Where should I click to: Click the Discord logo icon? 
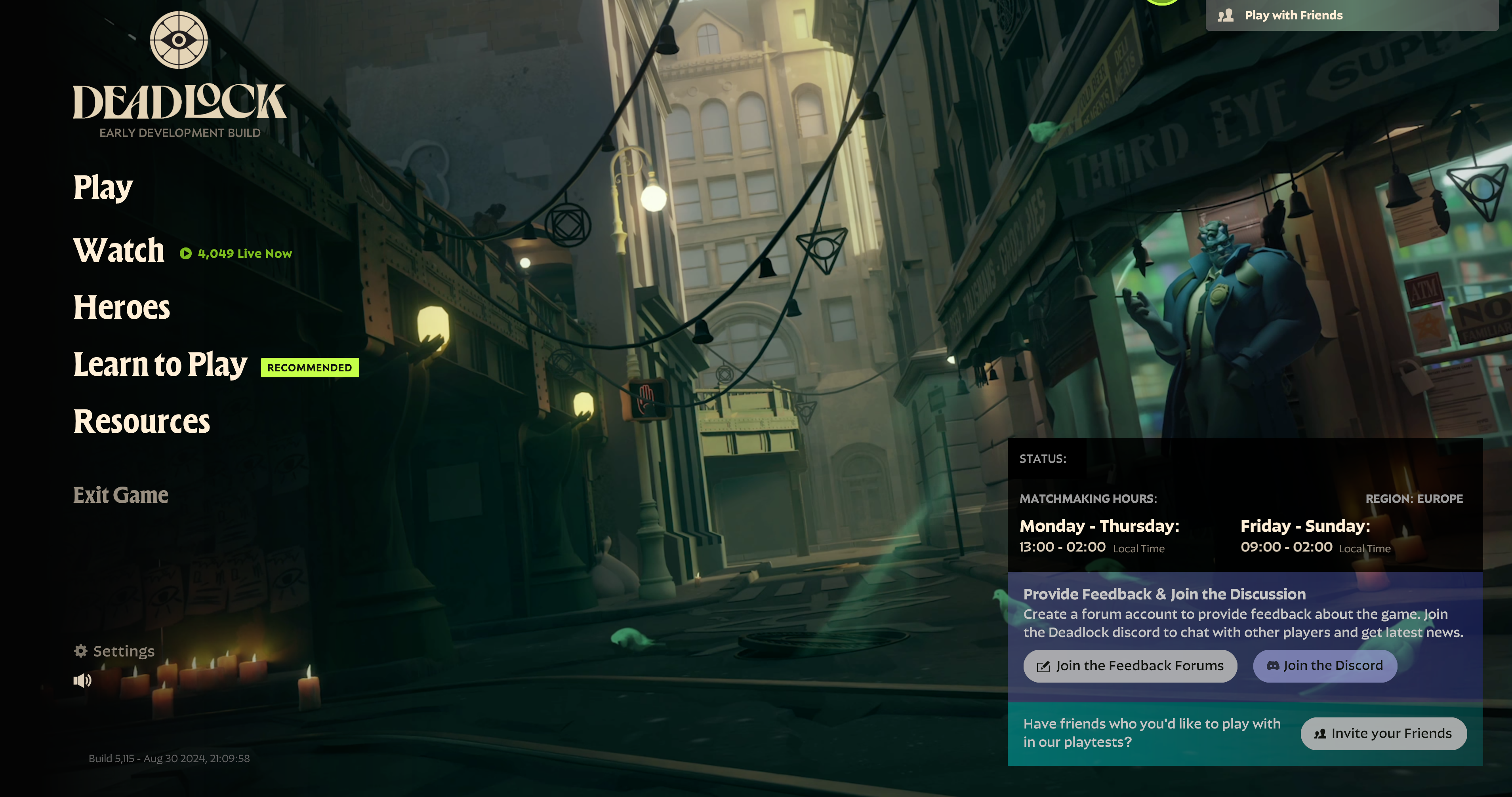(x=1272, y=666)
